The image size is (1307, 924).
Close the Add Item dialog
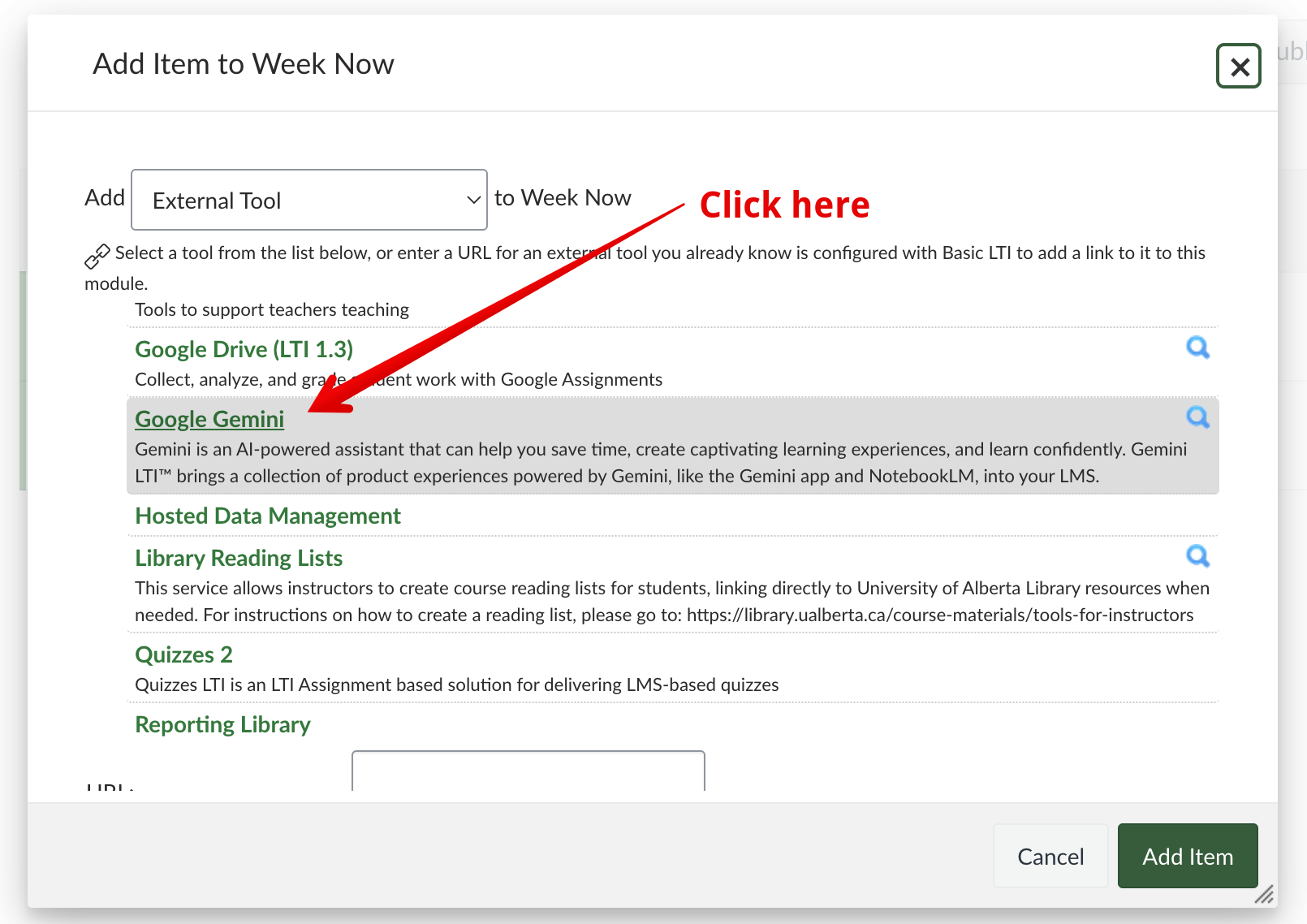(1238, 67)
